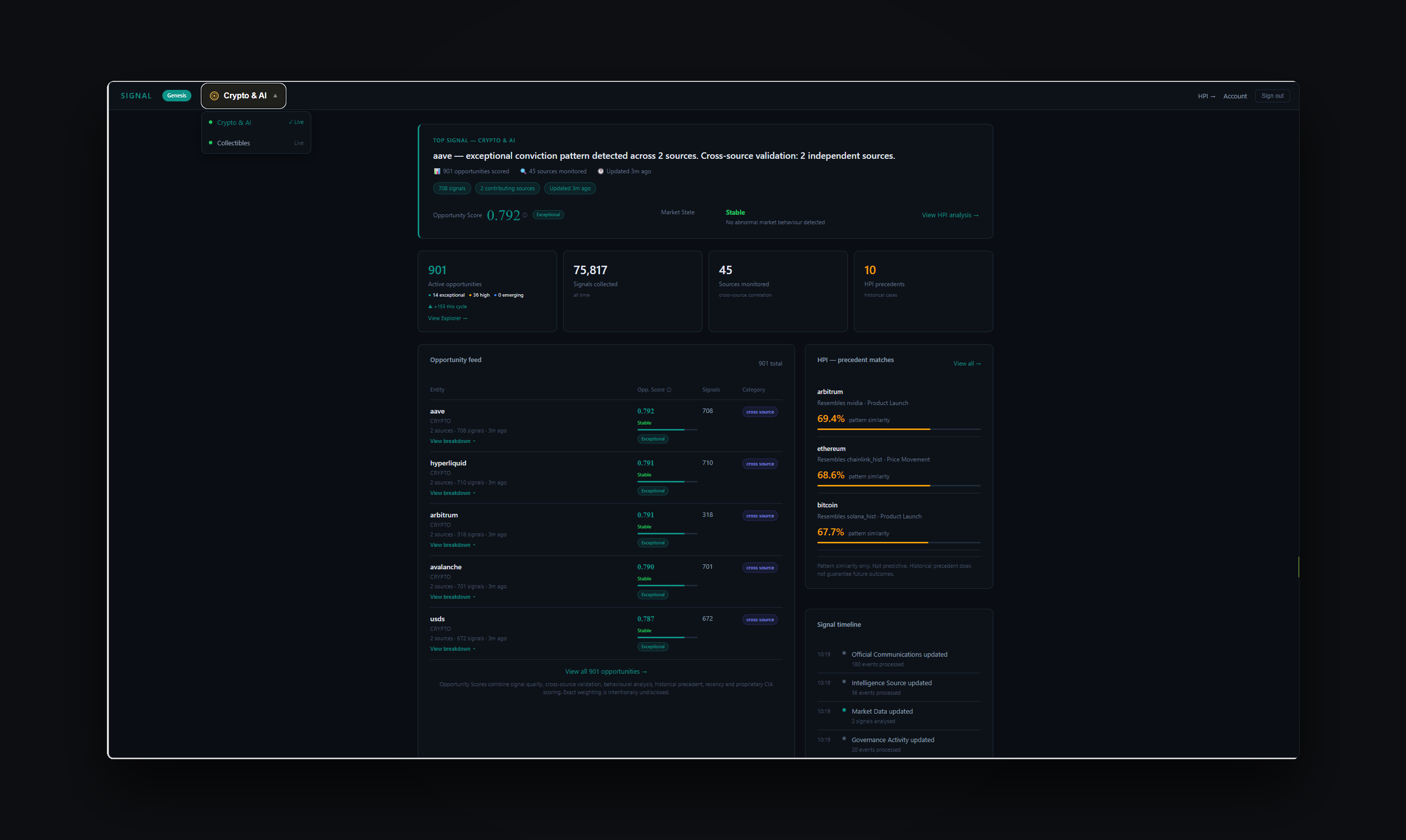This screenshot has width=1406, height=840.
Task: Click usds's cross source category tag
Action: (x=760, y=620)
